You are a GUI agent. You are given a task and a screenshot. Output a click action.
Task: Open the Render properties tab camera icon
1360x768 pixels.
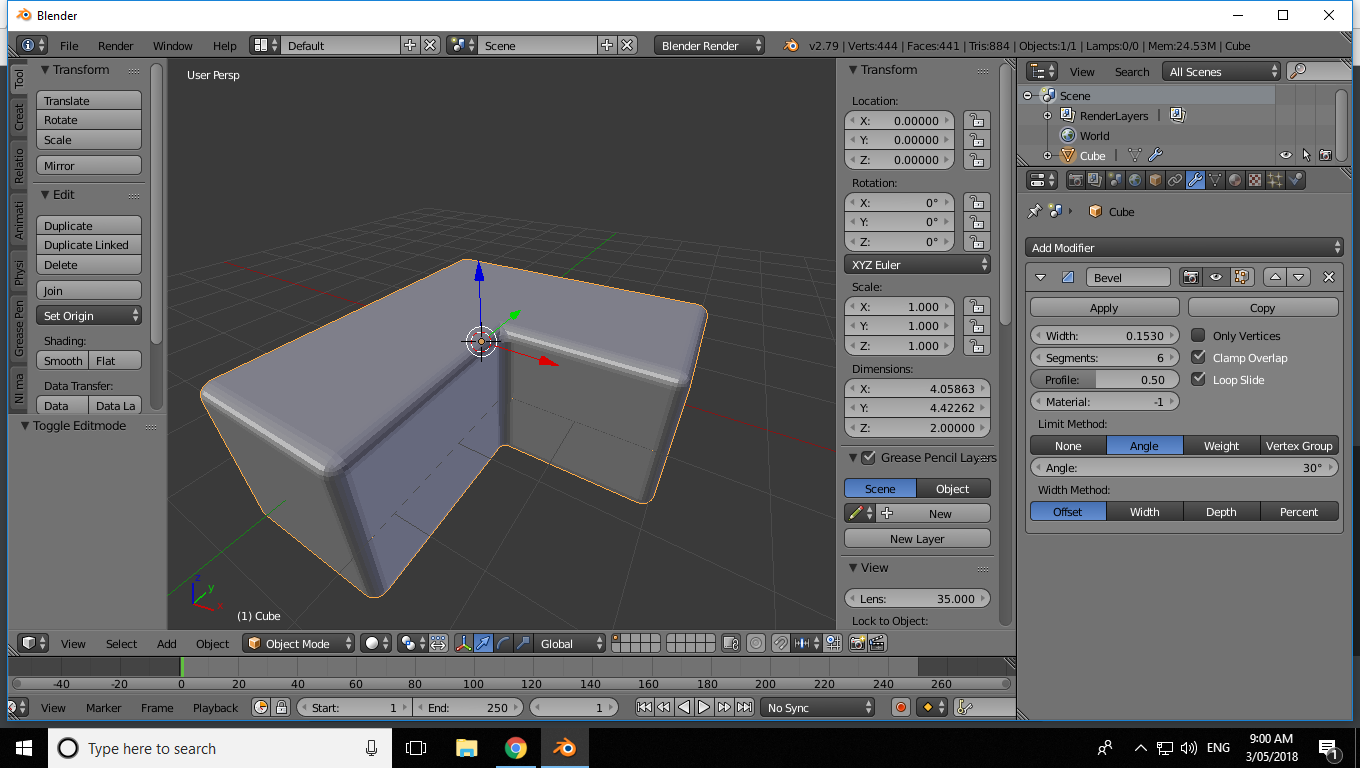click(1076, 180)
